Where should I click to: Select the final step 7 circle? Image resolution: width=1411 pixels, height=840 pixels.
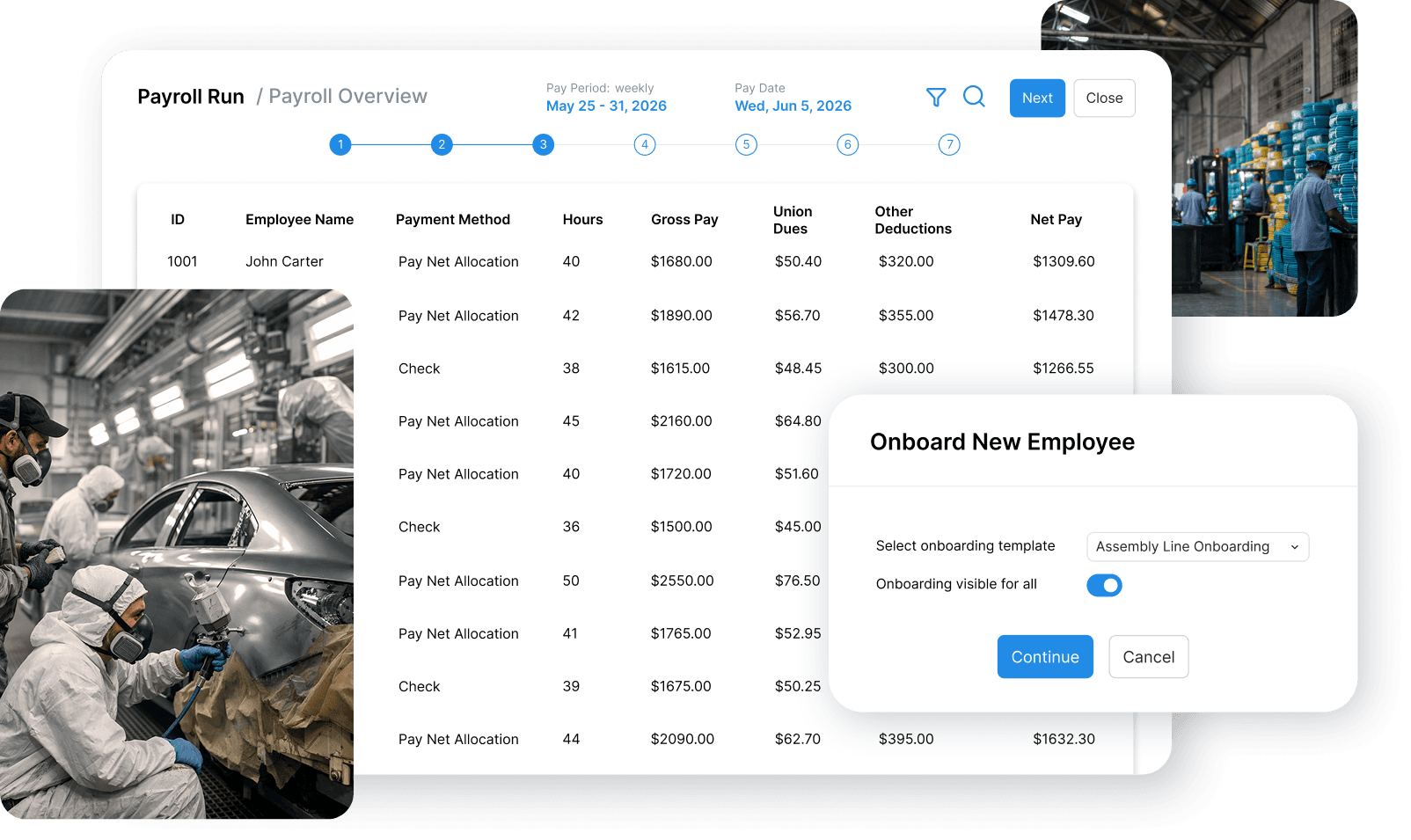949,144
